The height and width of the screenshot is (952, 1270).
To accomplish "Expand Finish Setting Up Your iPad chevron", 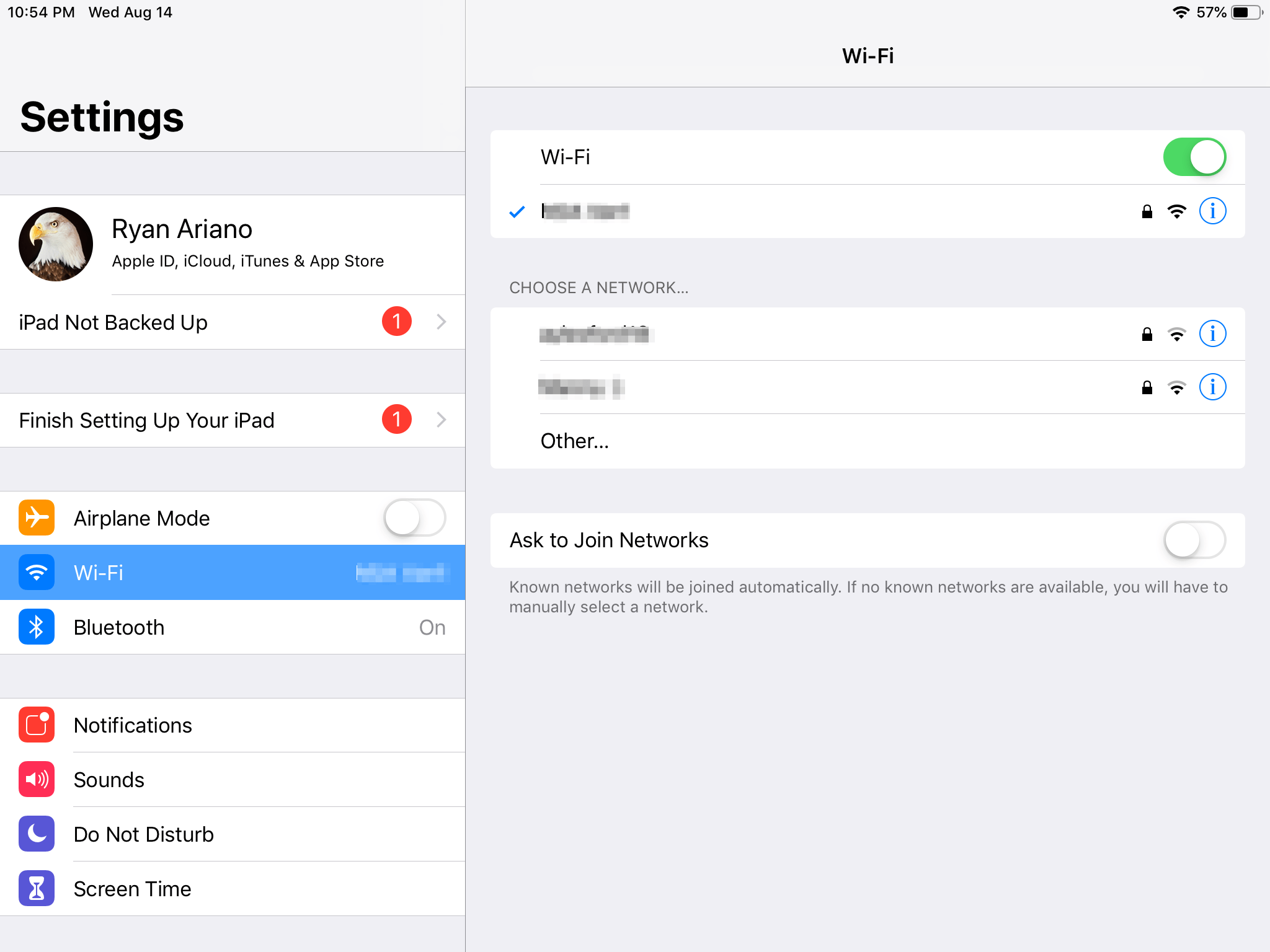I will pos(441,420).
